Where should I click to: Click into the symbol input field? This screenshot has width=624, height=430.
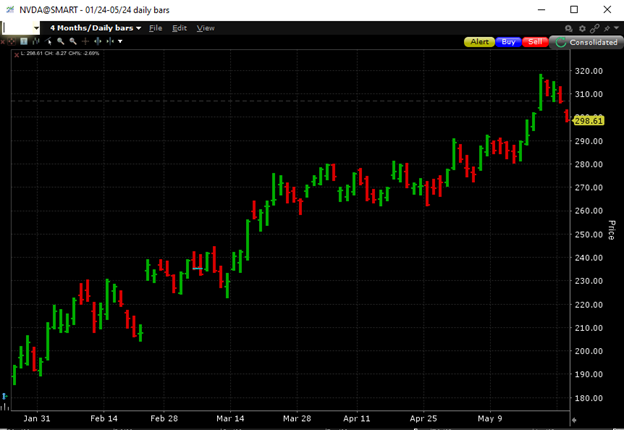coord(18,28)
